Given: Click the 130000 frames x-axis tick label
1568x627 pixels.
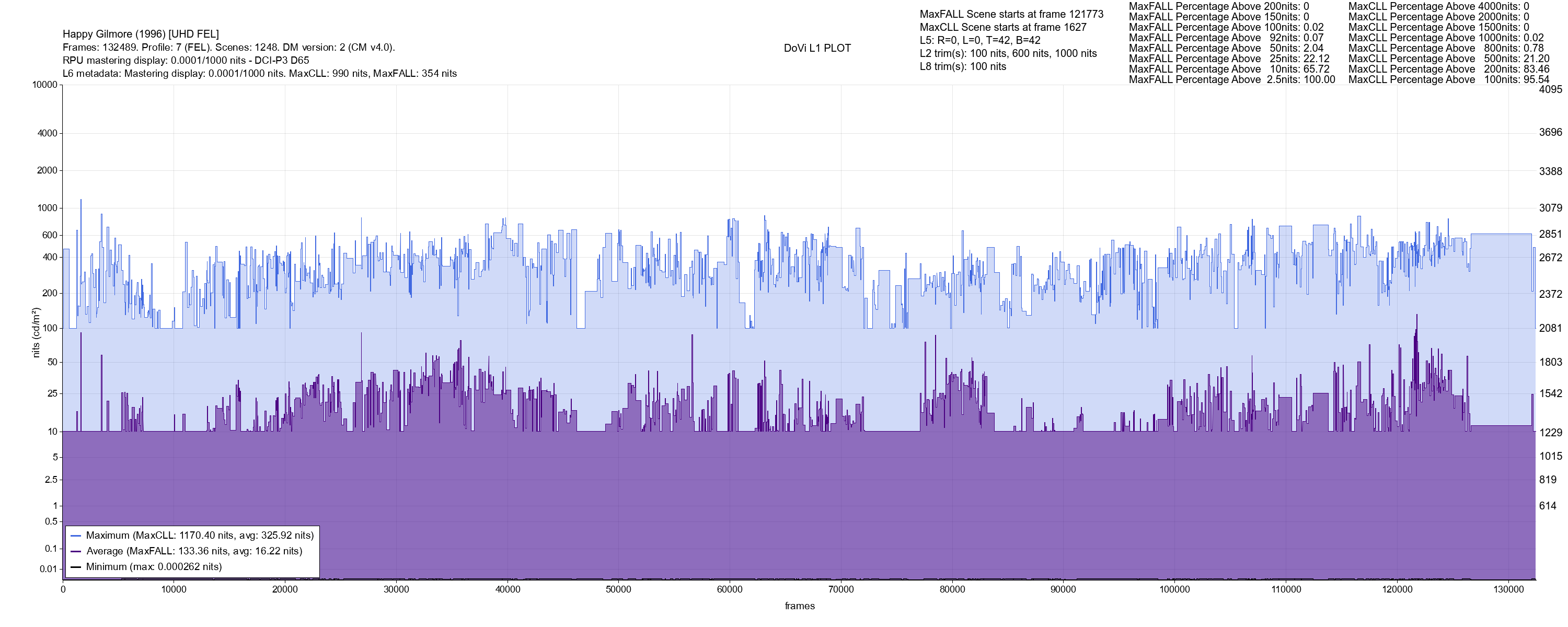Looking at the screenshot, I should pyautogui.click(x=1508, y=589).
